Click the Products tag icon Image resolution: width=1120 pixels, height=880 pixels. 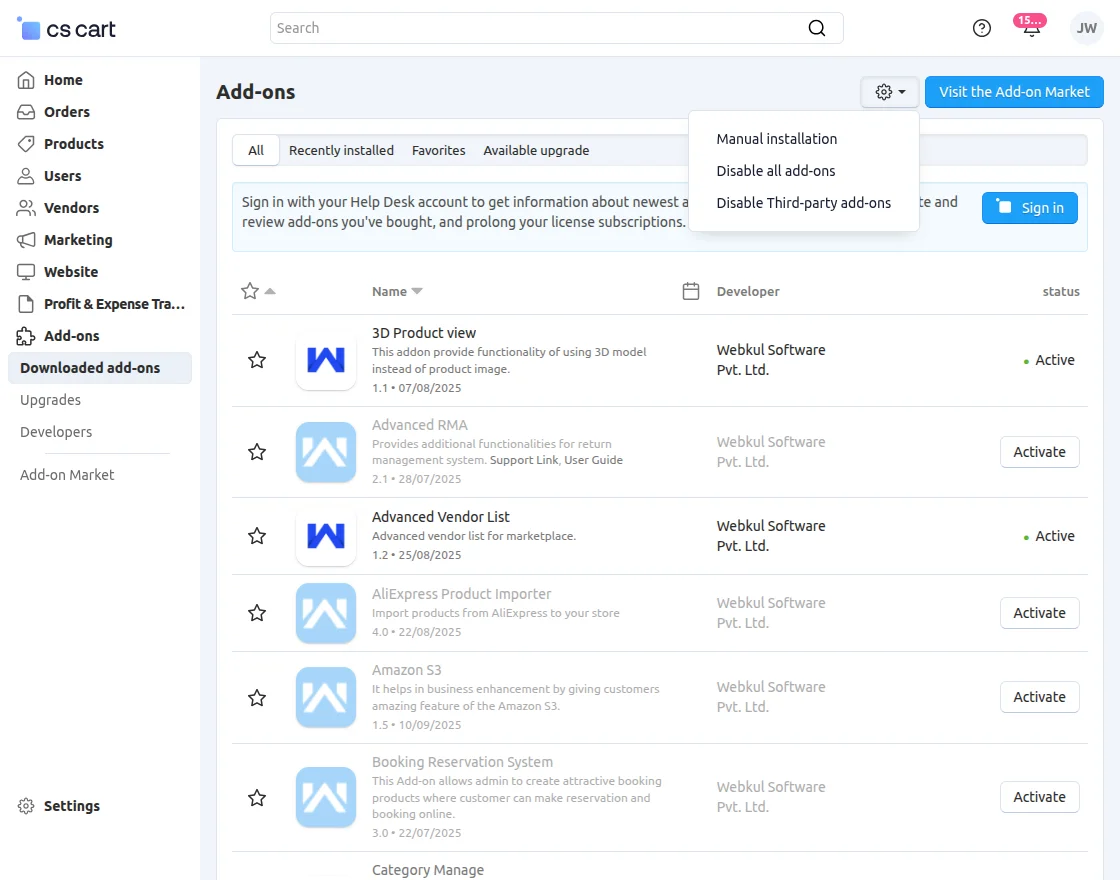point(26,144)
